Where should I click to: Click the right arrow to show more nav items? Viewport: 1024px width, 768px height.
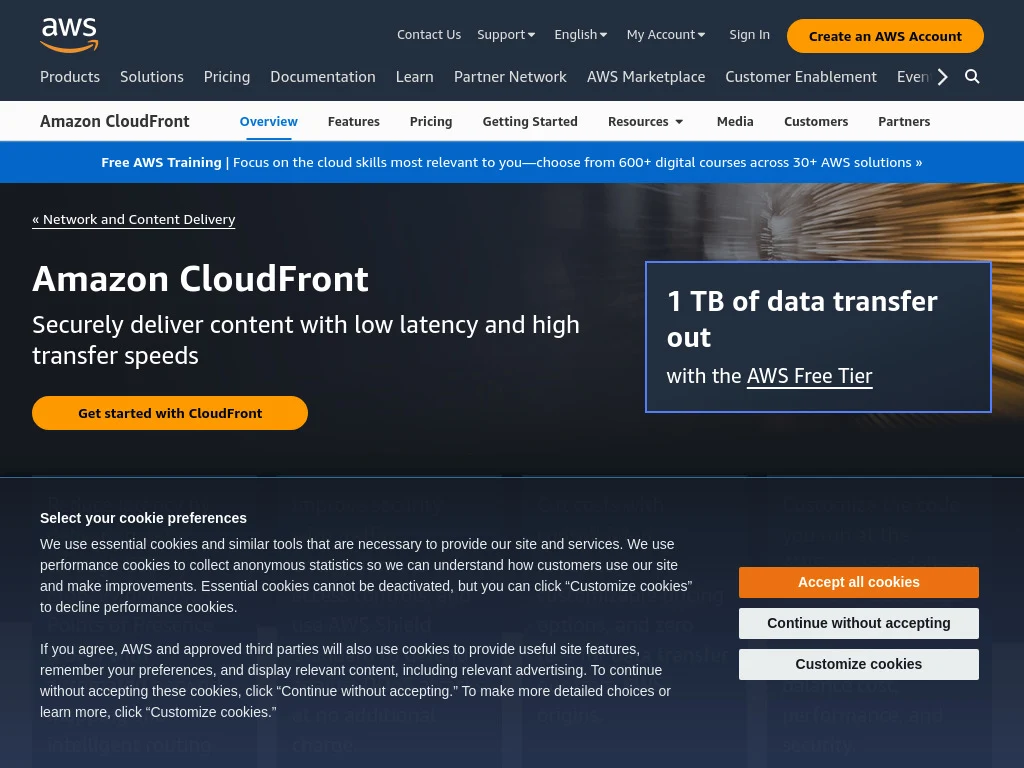coord(942,77)
